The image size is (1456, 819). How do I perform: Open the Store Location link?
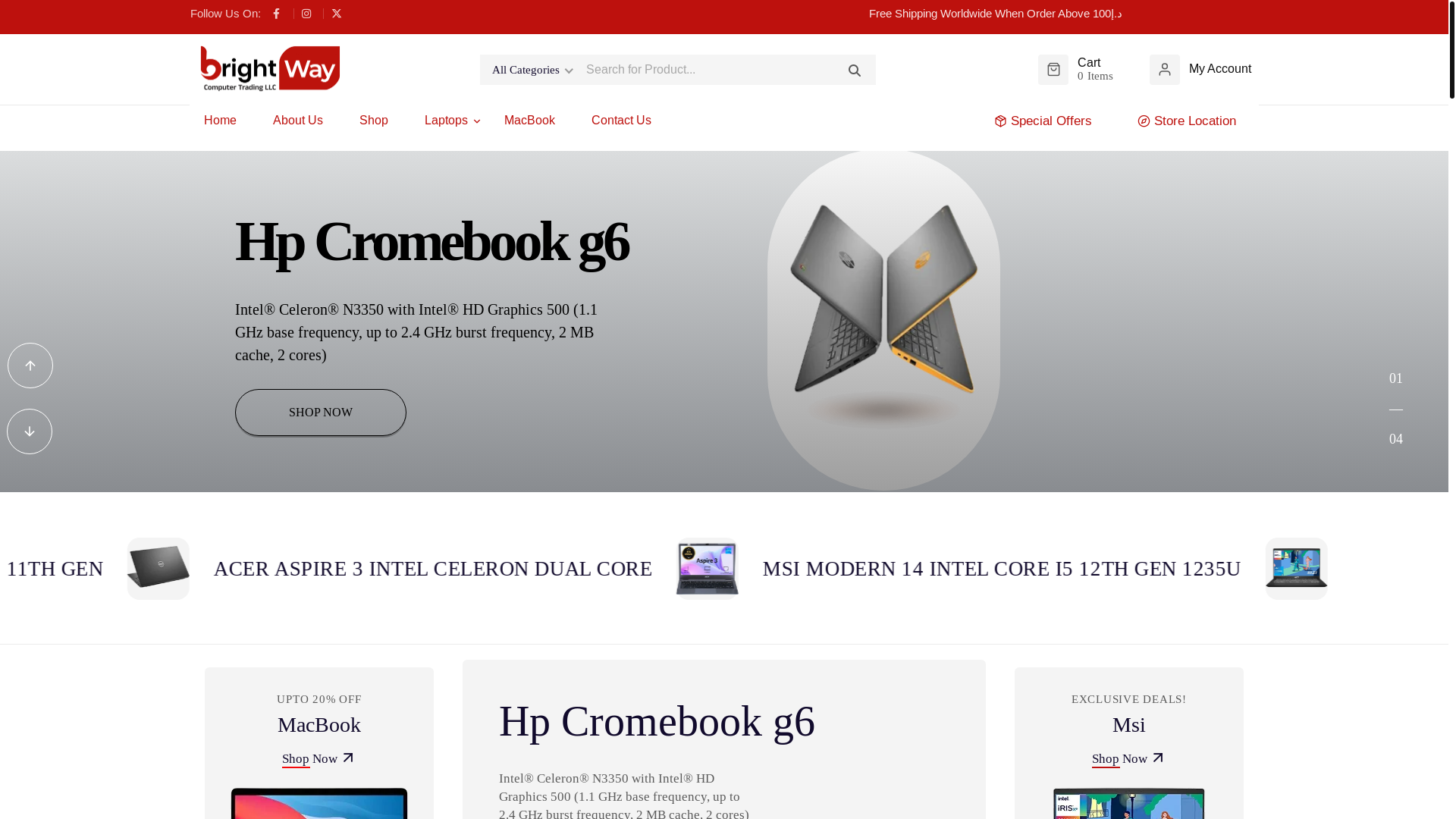pos(1187,121)
